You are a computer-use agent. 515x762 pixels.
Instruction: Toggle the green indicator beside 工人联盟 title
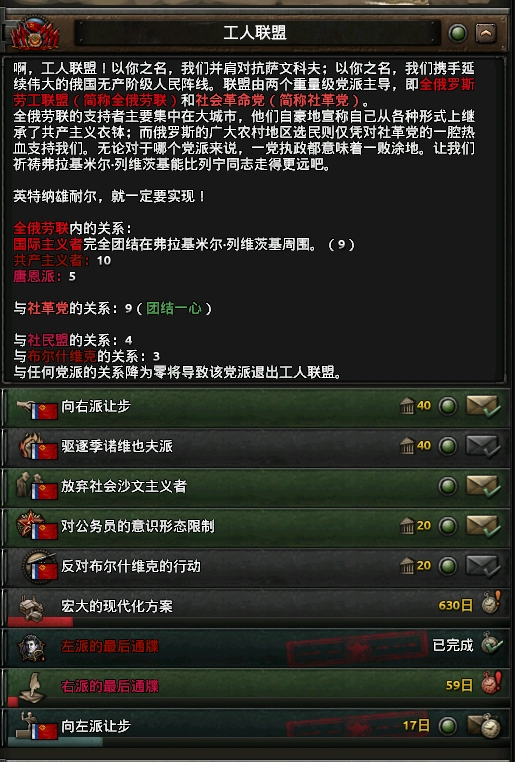[457, 34]
